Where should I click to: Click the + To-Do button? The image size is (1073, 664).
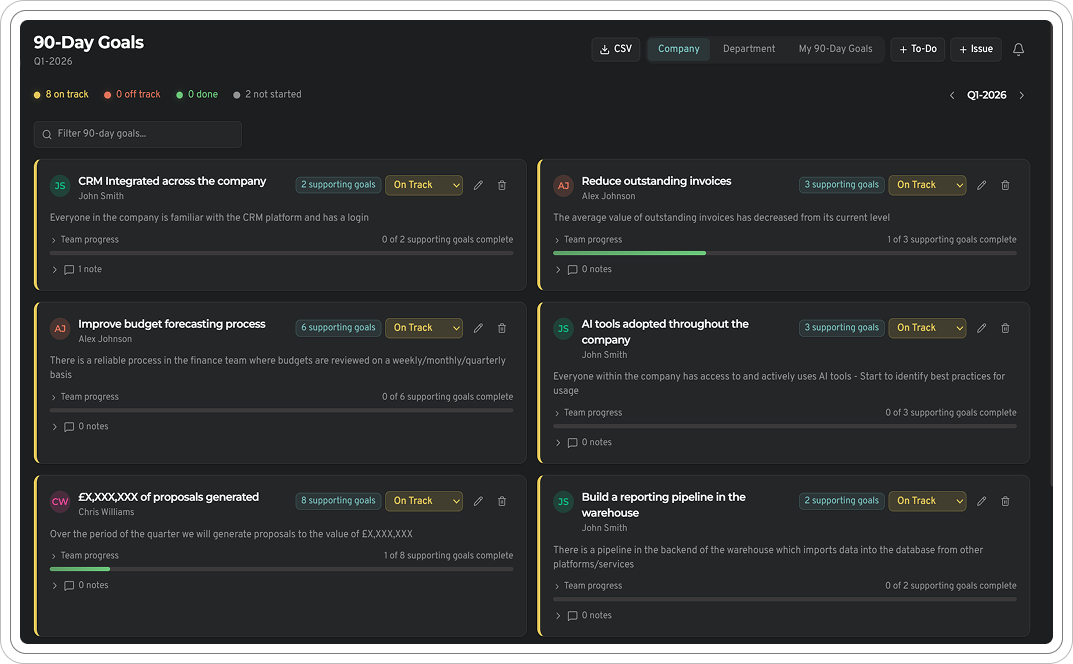[917, 48]
